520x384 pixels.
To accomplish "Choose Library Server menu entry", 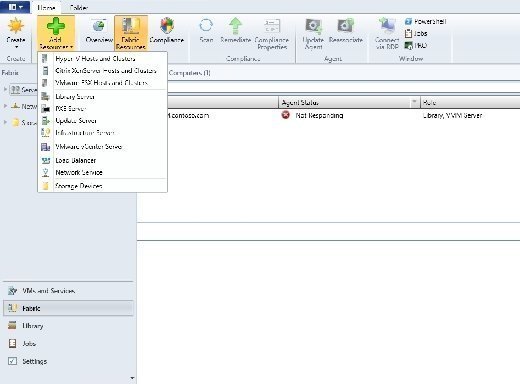I will click(x=103, y=97).
